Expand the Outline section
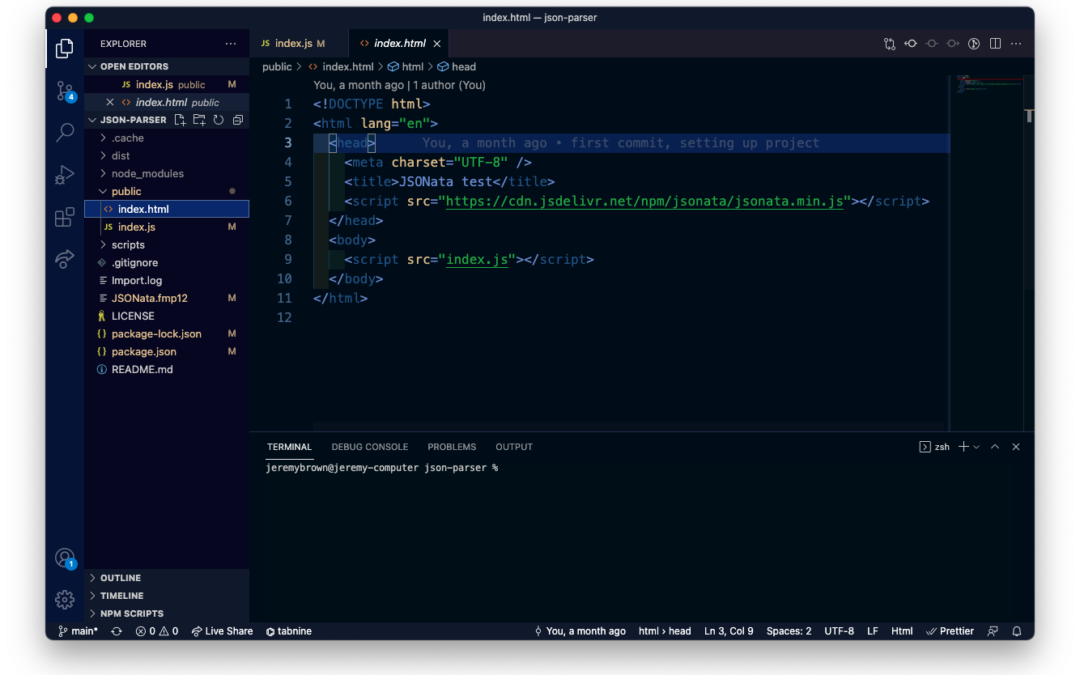1080x675 pixels. click(x=167, y=578)
